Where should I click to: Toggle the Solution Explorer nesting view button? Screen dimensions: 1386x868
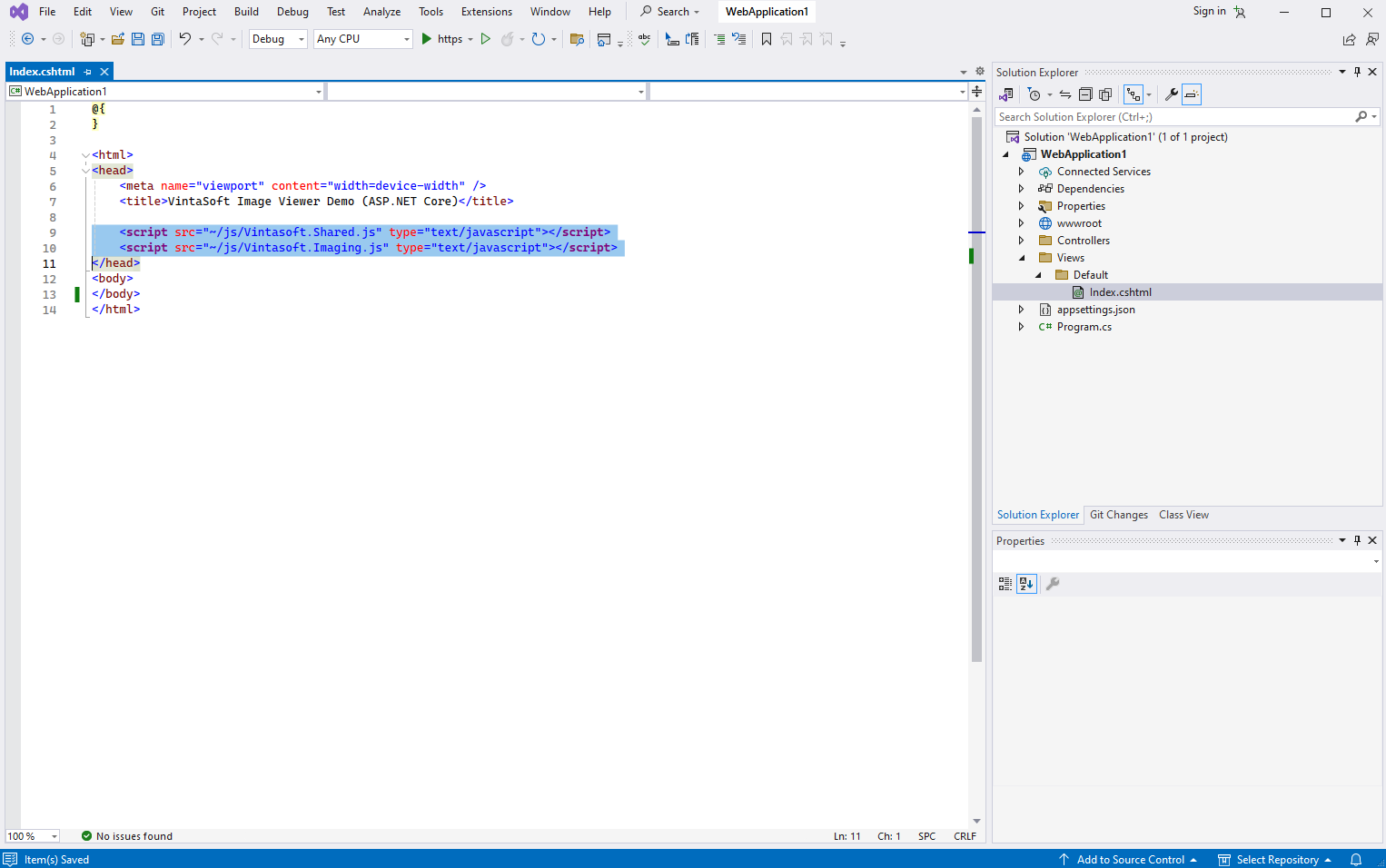tap(1133, 94)
